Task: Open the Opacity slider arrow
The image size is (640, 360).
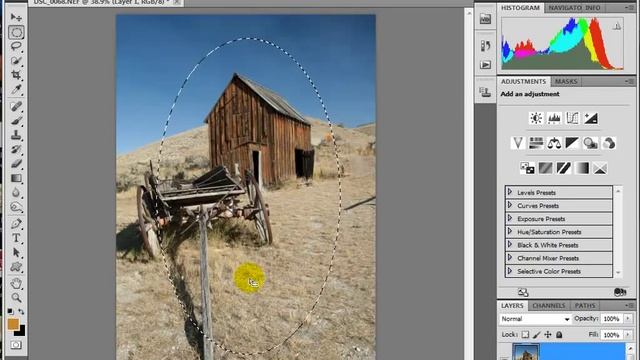Action: (628, 318)
